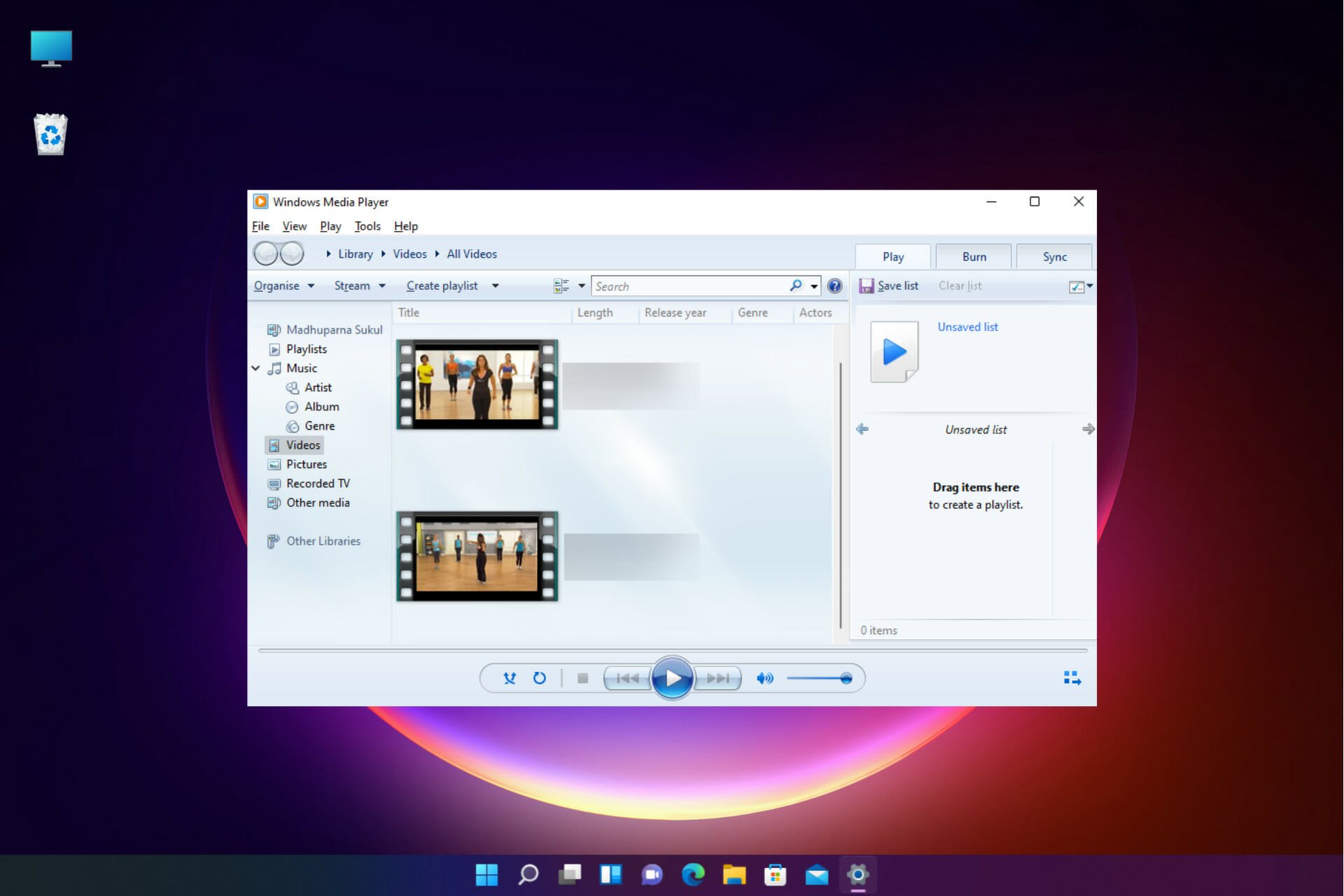This screenshot has height=896, width=1344.
Task: Click the Stop playback button
Action: point(582,678)
